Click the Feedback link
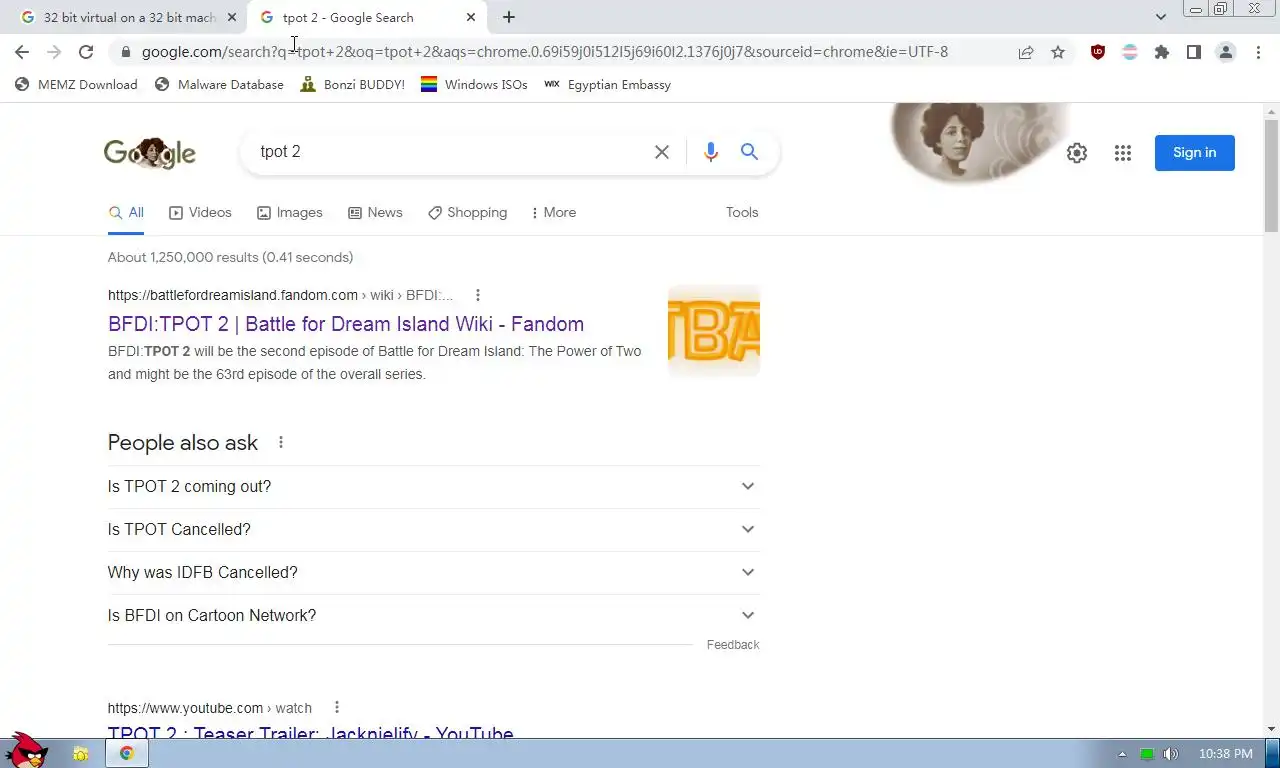 tap(733, 645)
